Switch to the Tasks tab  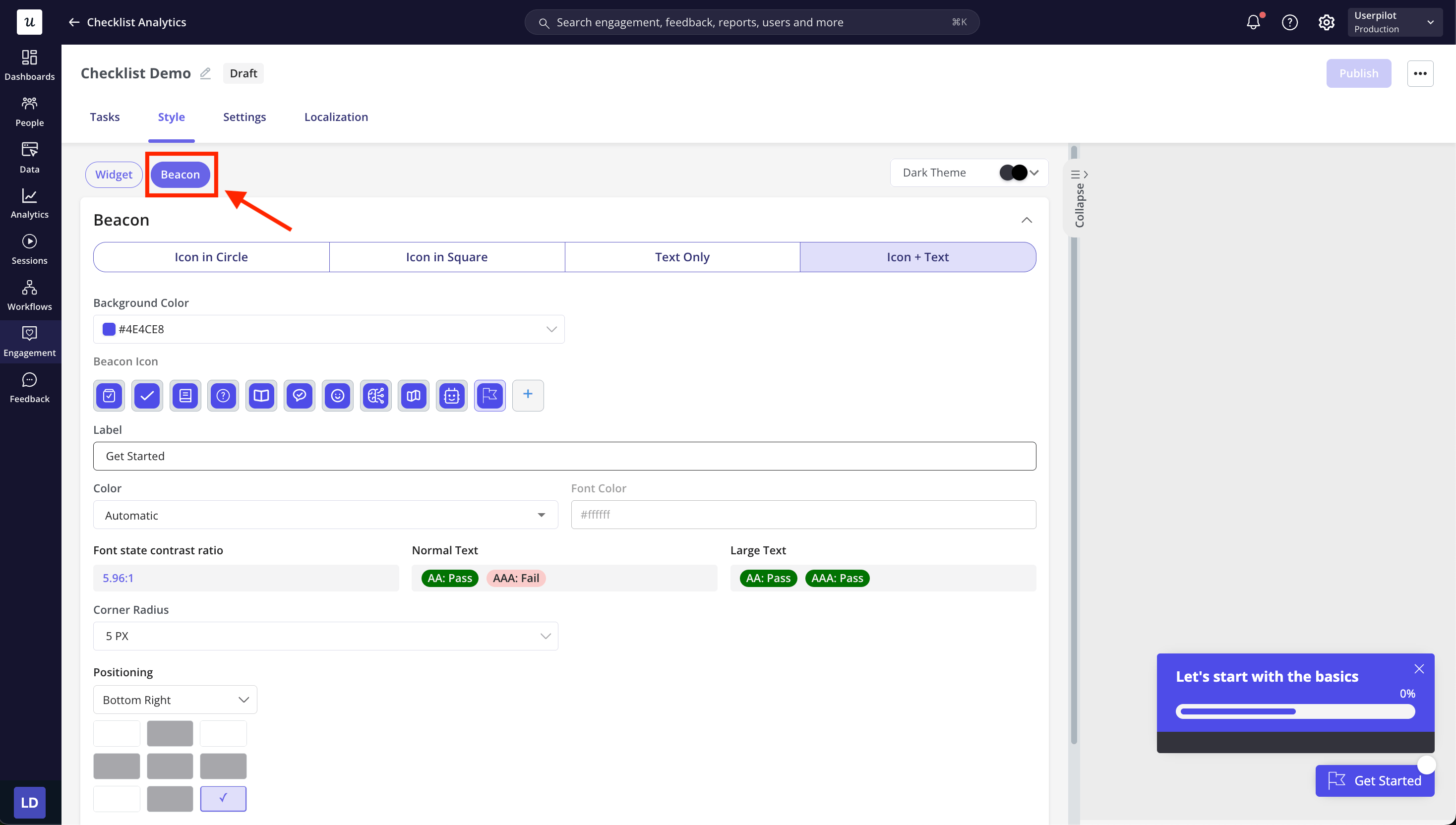(105, 118)
